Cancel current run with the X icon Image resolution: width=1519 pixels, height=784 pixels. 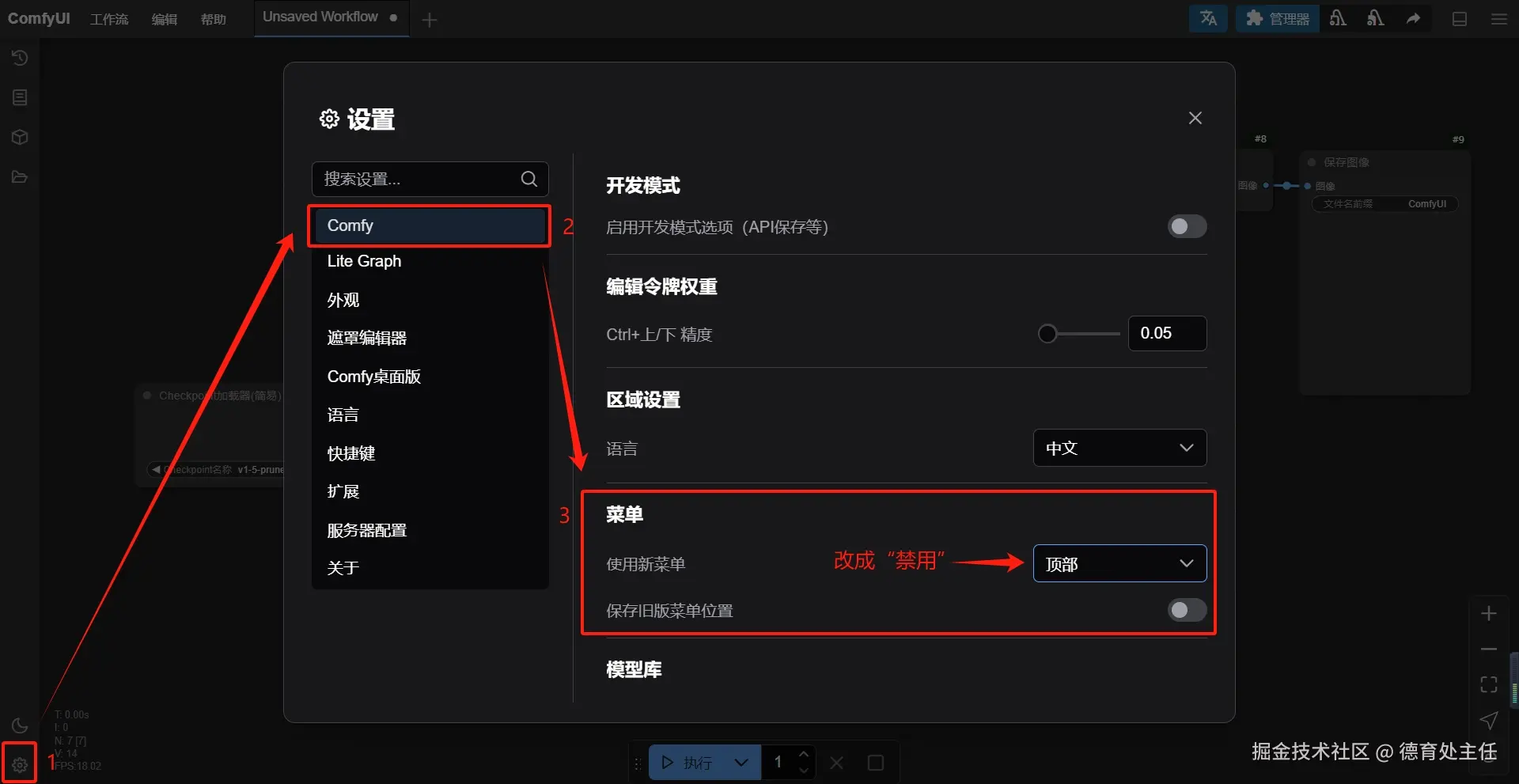tap(836, 763)
